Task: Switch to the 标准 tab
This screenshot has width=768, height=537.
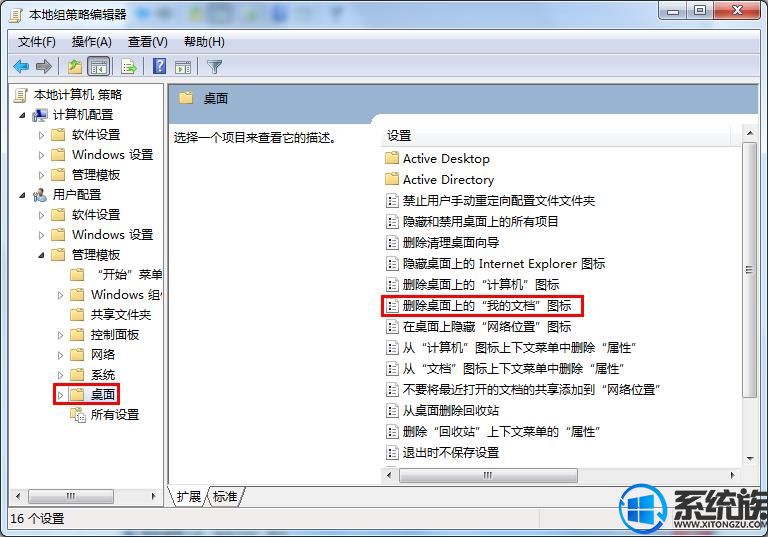Action: point(225,496)
